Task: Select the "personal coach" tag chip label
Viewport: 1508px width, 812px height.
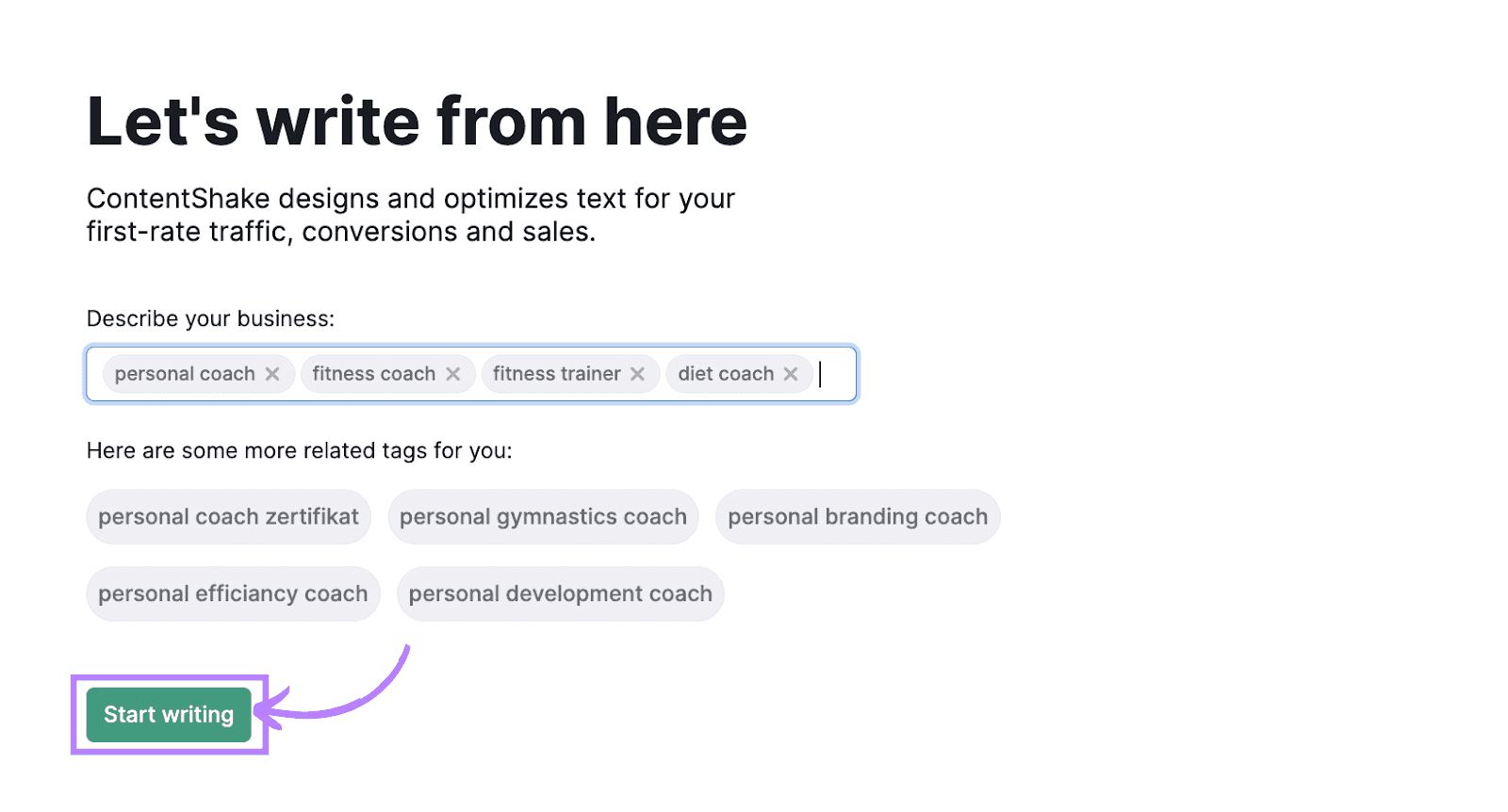Action: pos(183,373)
